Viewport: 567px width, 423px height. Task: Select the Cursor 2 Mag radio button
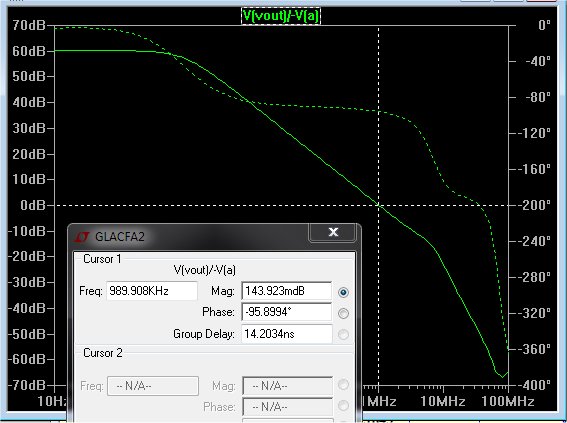click(x=343, y=384)
